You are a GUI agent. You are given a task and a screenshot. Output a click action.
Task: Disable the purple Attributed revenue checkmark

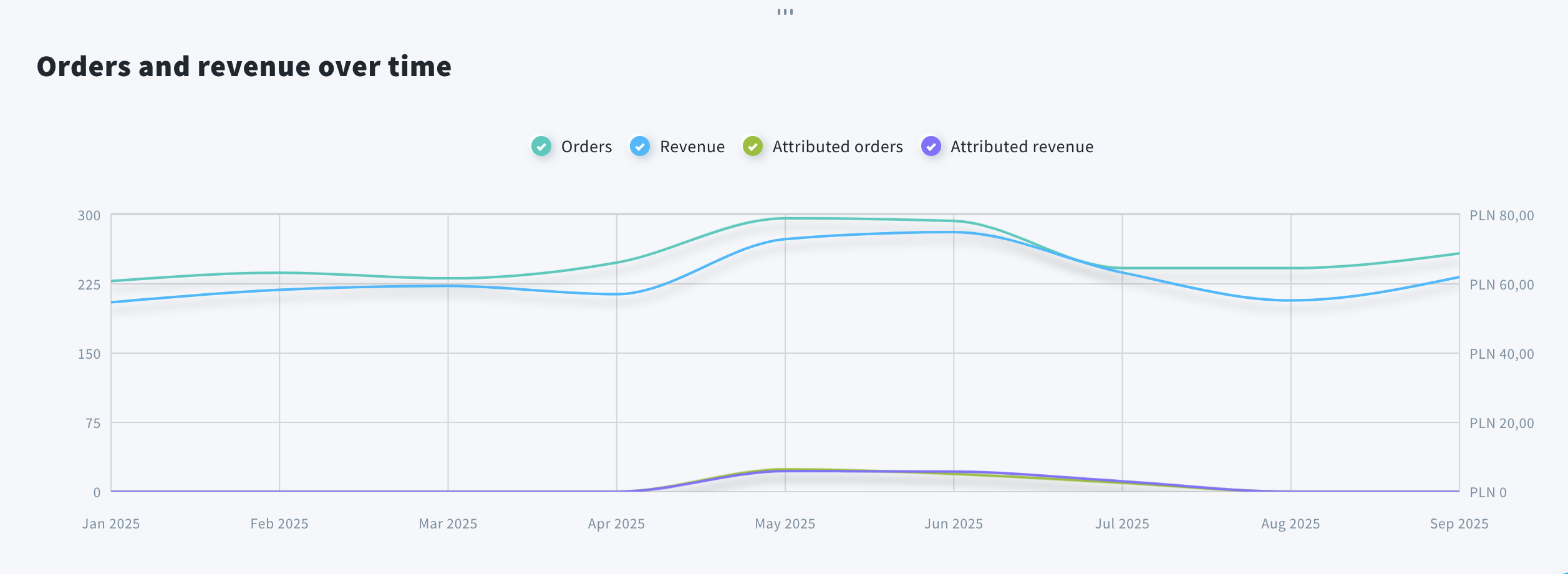click(931, 147)
